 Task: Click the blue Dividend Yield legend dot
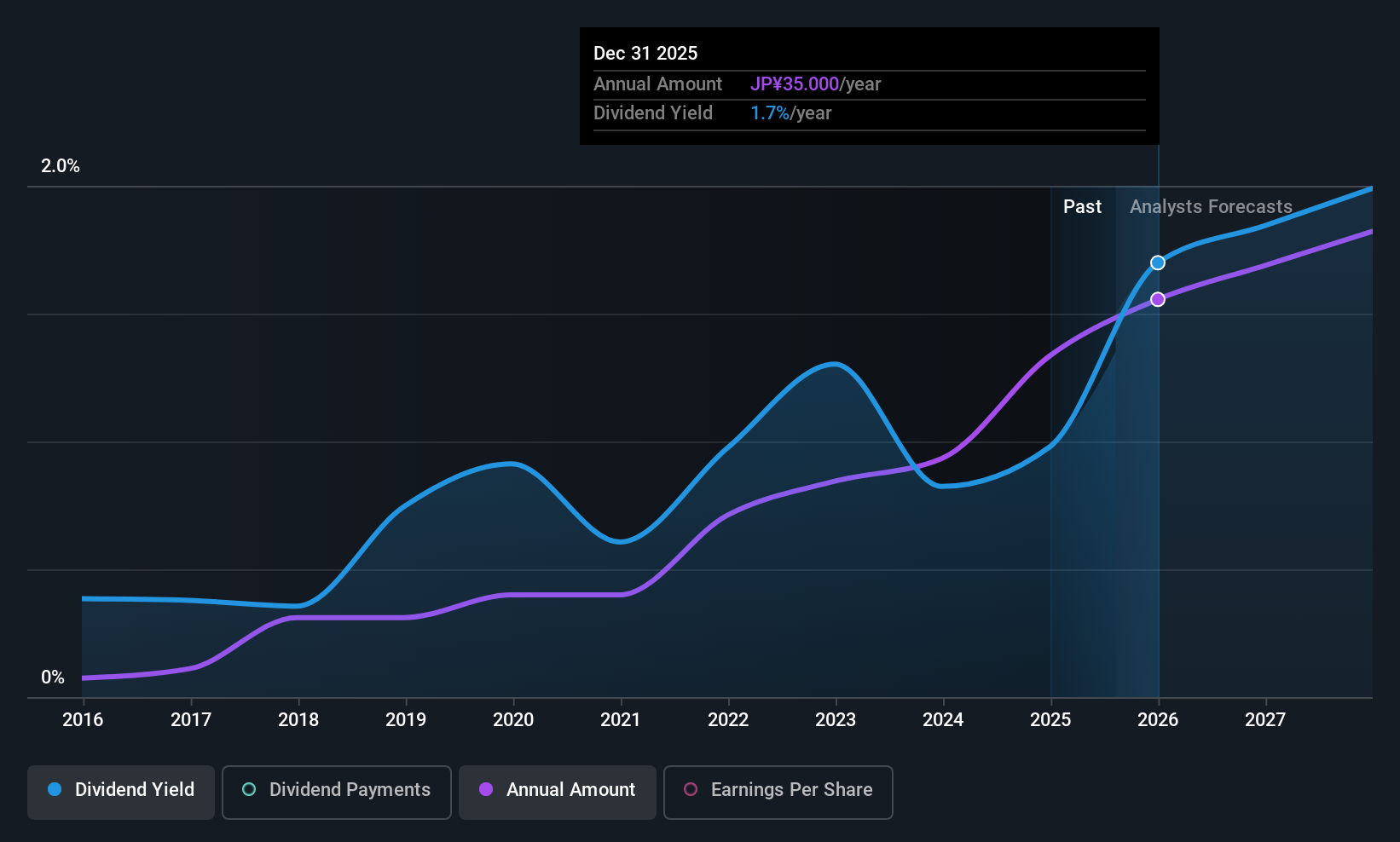[x=55, y=790]
